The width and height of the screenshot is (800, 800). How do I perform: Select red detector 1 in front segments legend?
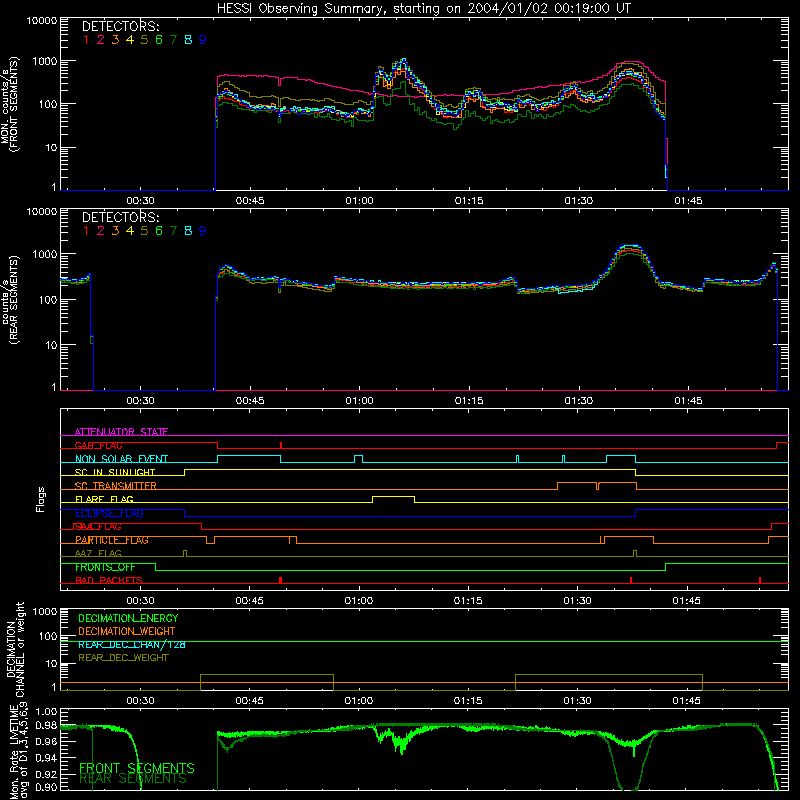point(86,40)
